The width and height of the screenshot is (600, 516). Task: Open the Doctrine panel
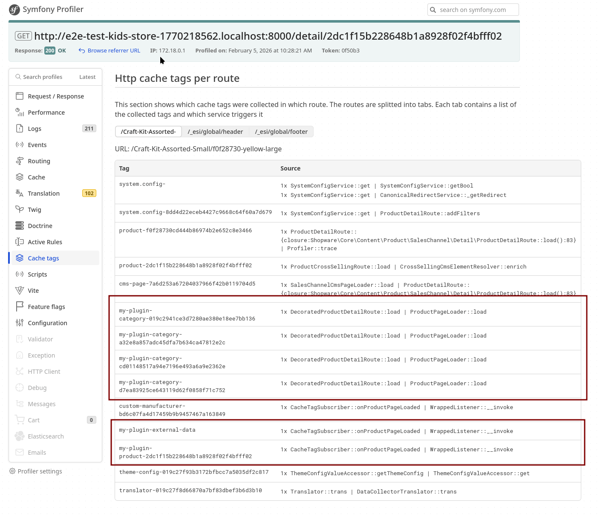pyautogui.click(x=55, y=225)
